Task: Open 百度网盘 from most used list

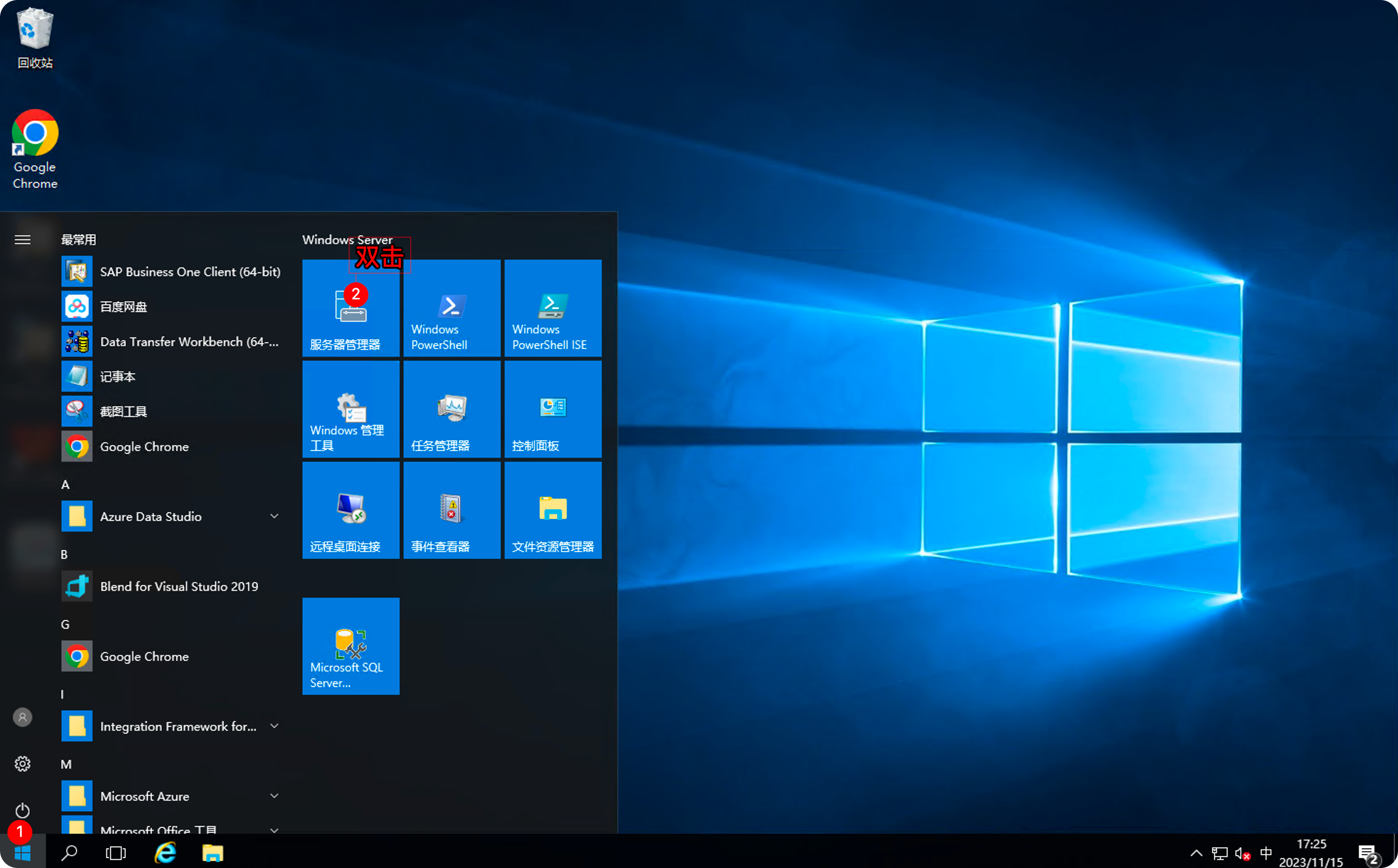Action: (172, 307)
